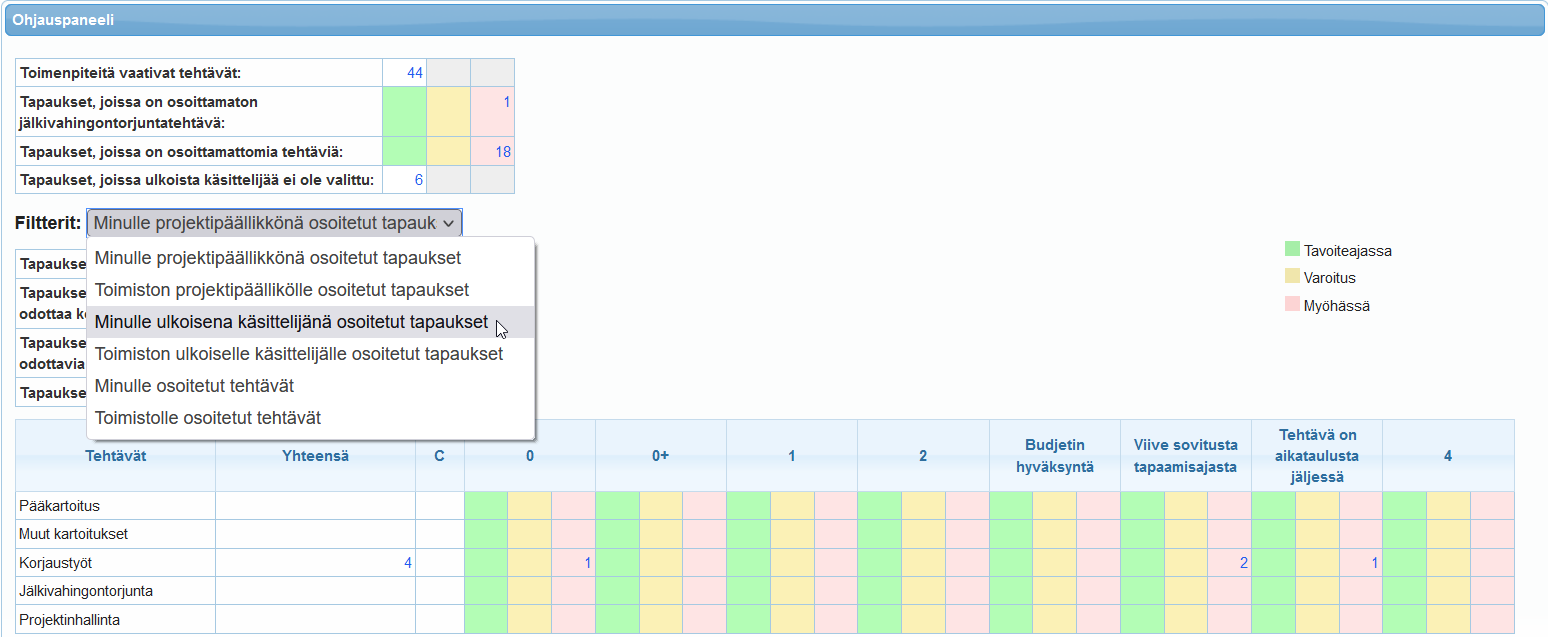
Task: Pick 'Toimistolle osoitetut tehtävät' filter option
Action: click(x=208, y=418)
